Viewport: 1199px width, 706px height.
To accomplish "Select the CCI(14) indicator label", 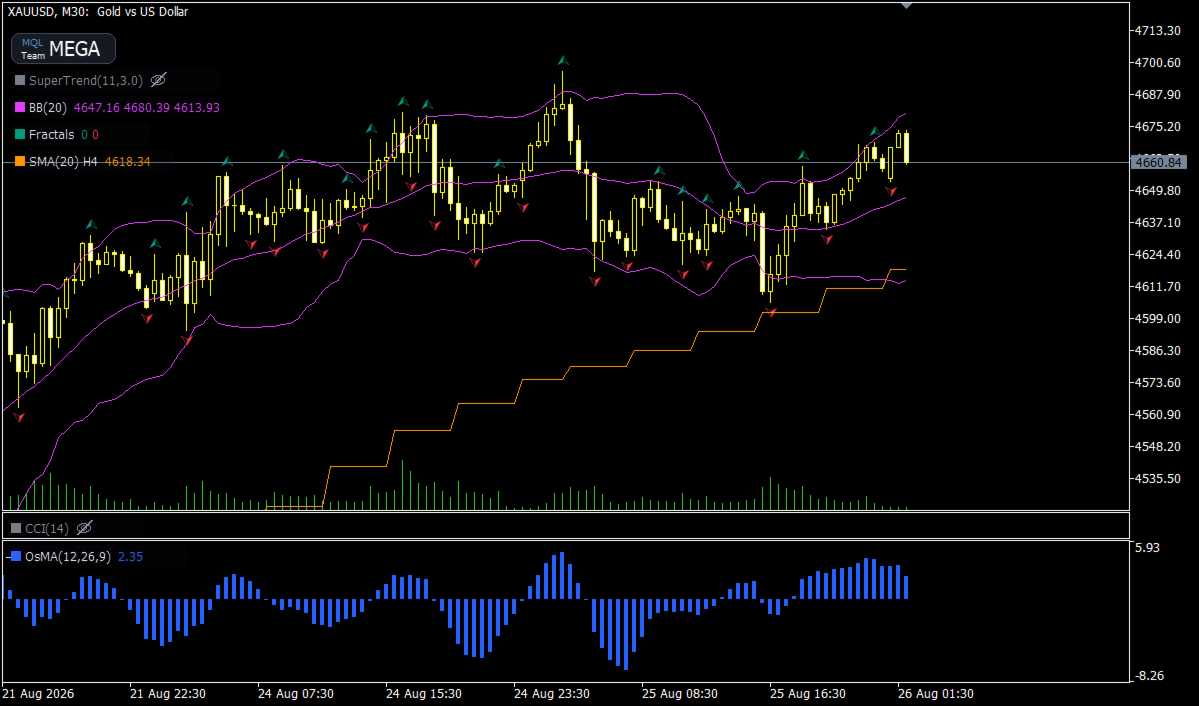I will (47, 528).
